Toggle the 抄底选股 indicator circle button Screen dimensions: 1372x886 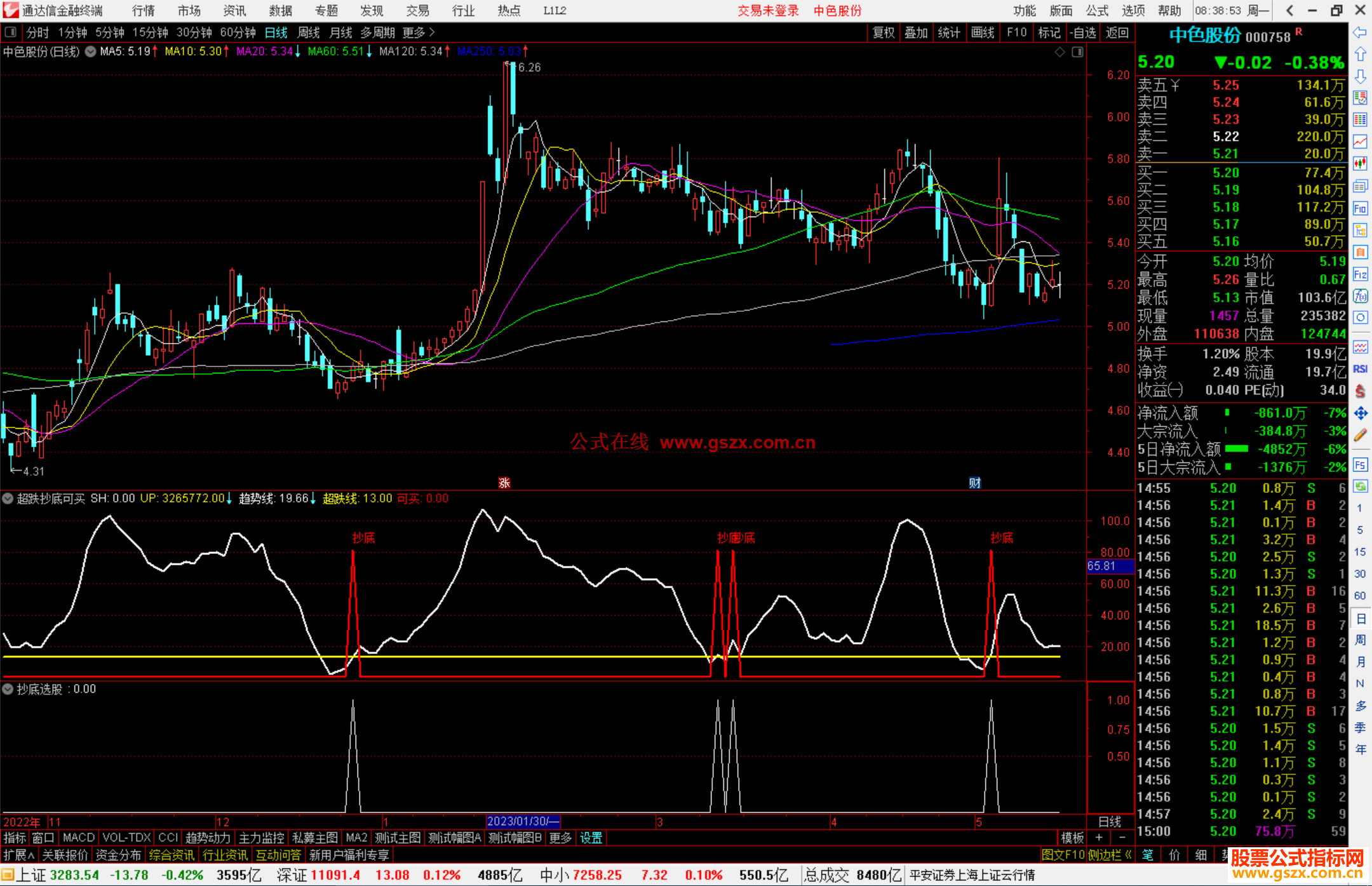(8, 689)
